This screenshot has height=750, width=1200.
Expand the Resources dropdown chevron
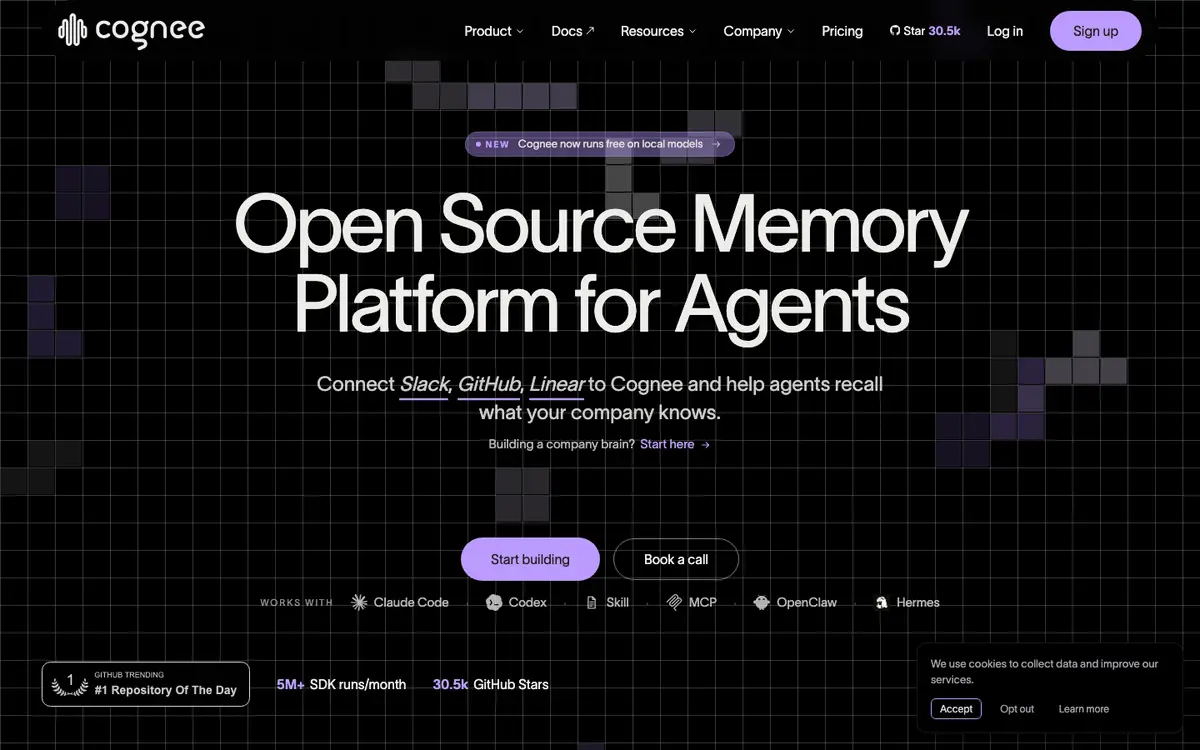tap(693, 31)
